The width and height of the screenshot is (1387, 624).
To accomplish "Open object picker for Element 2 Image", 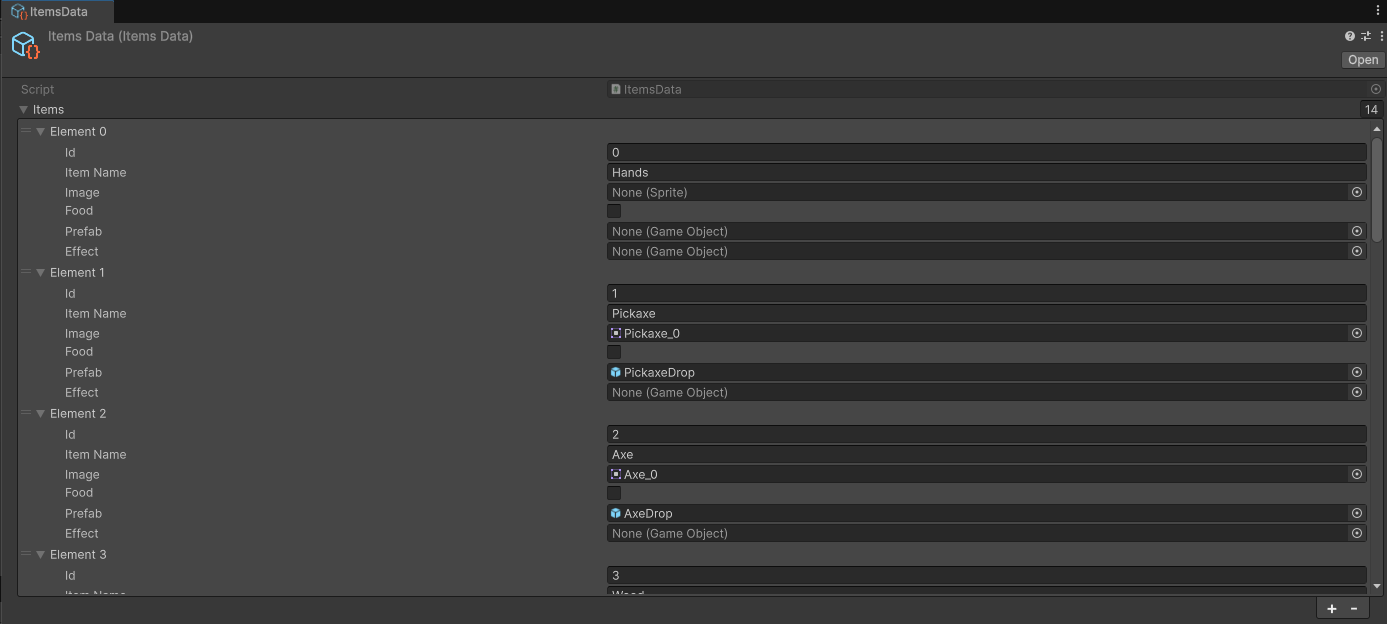I will pos(1357,474).
